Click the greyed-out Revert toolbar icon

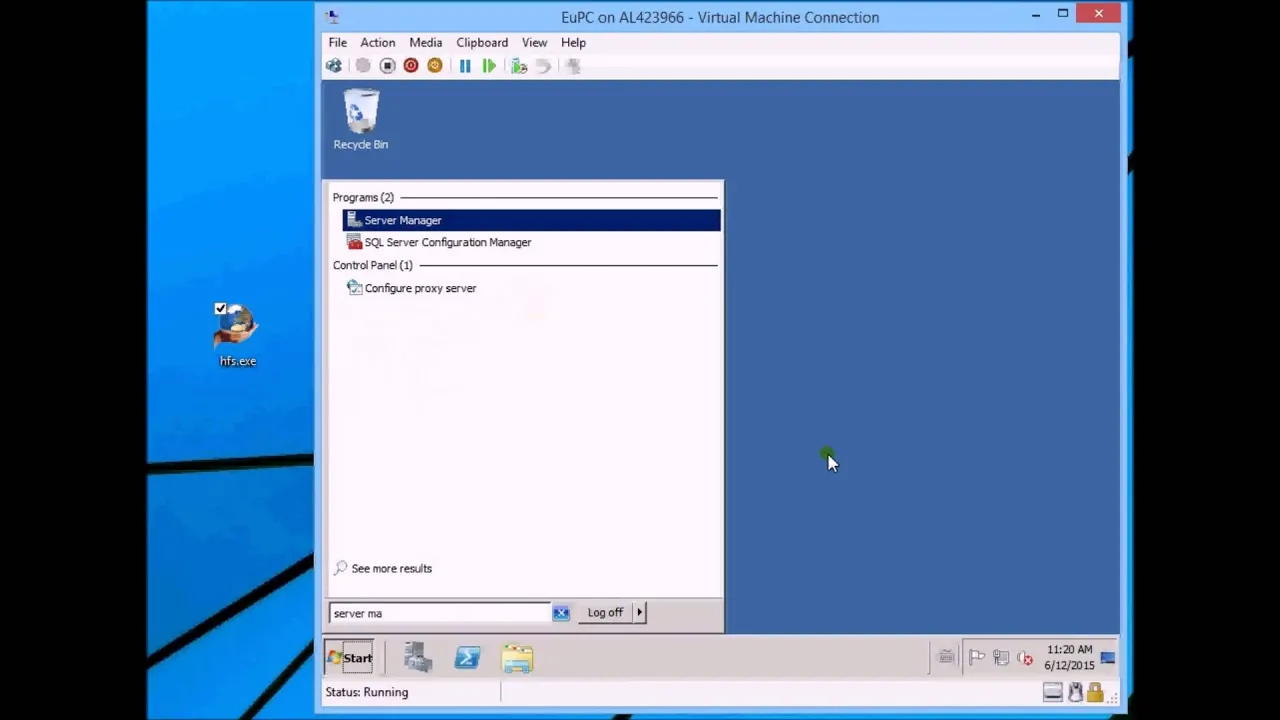[543, 66]
